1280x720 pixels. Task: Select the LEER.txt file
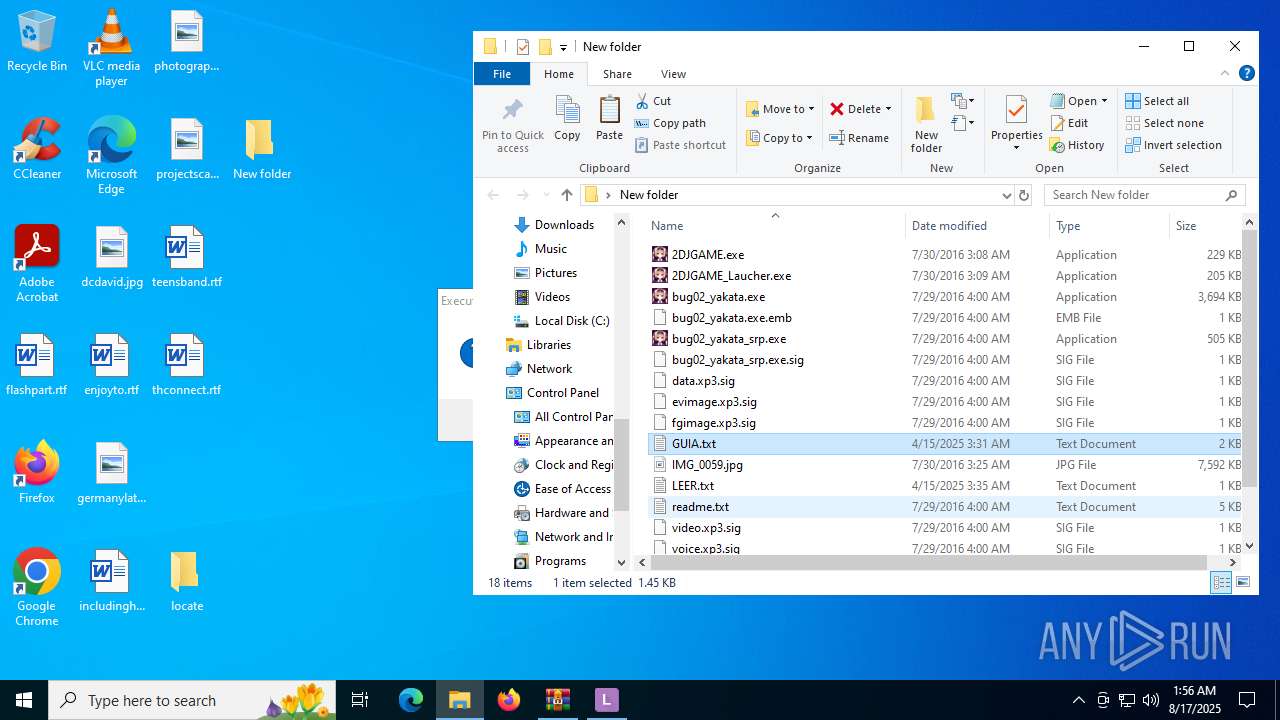(x=692, y=486)
